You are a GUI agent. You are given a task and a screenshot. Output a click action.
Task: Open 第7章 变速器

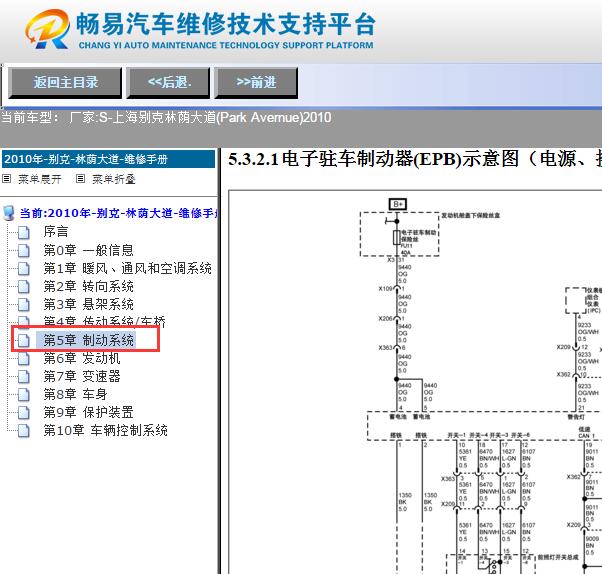82,376
